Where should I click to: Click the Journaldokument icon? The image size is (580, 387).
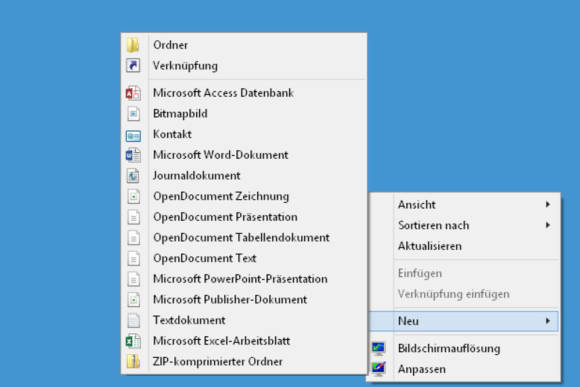click(133, 176)
